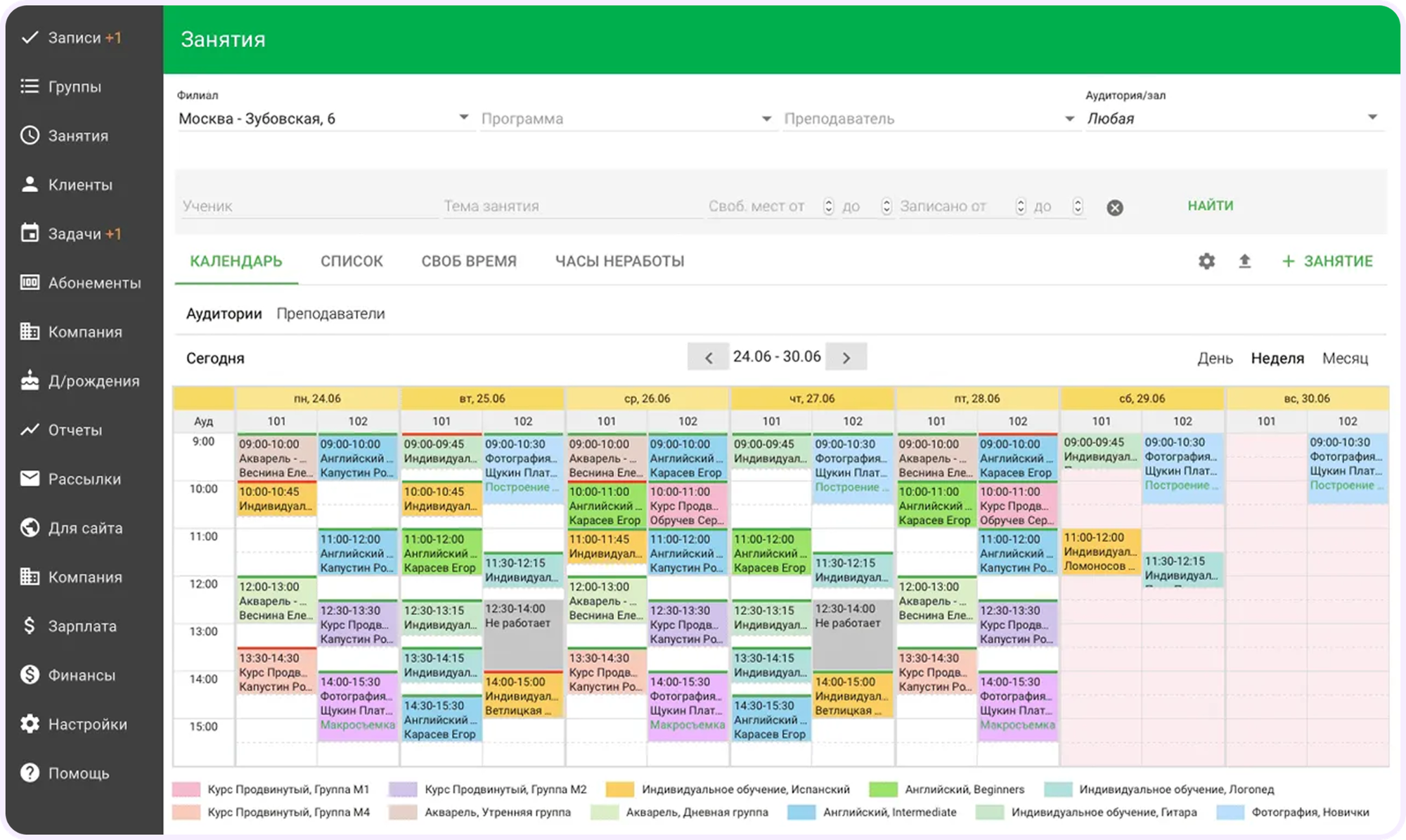Screen dimensions: 1406x840
Task: Select Преподаватели view mode
Action: [x=330, y=314]
